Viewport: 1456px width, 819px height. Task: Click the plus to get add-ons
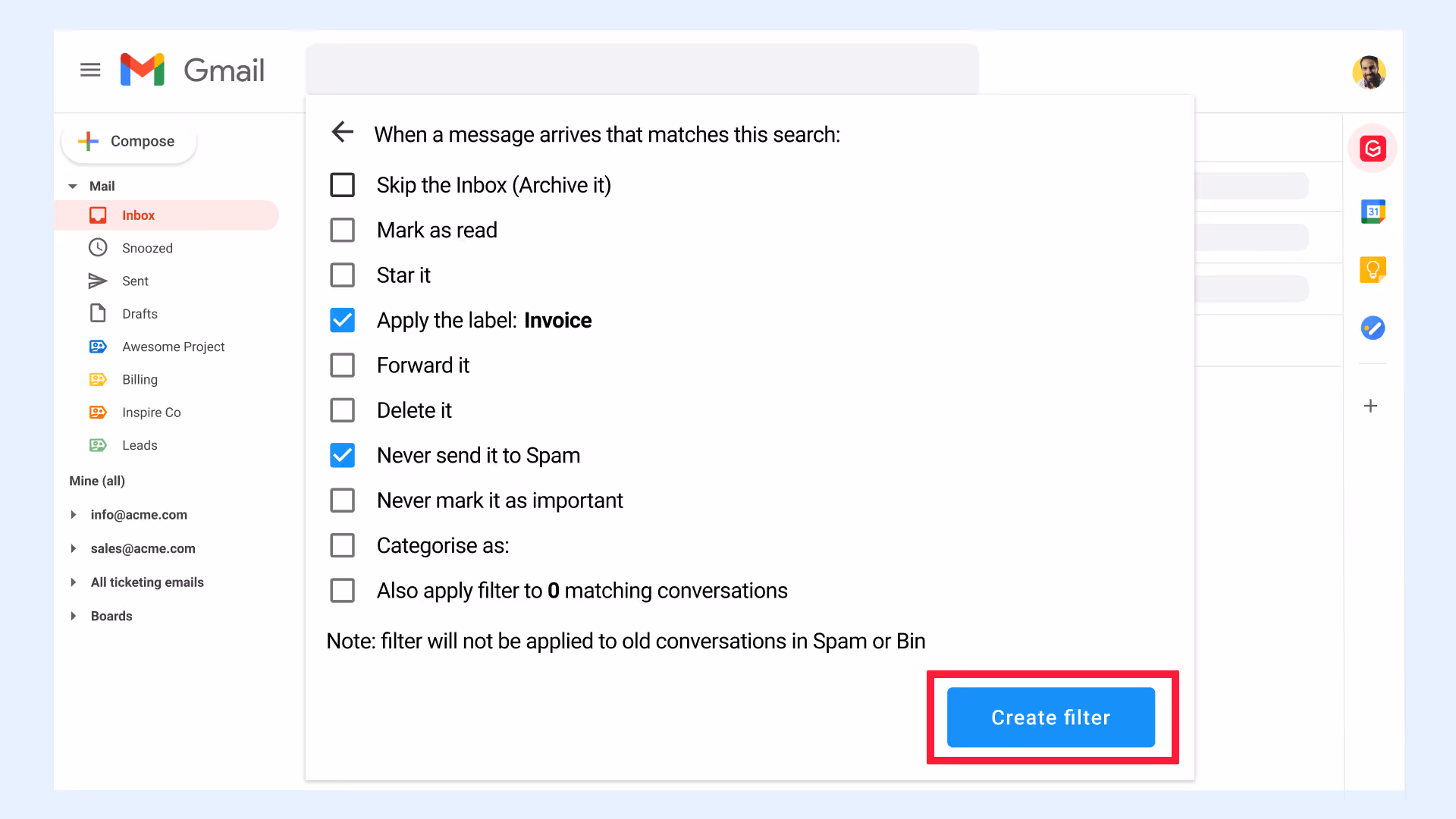click(1370, 406)
